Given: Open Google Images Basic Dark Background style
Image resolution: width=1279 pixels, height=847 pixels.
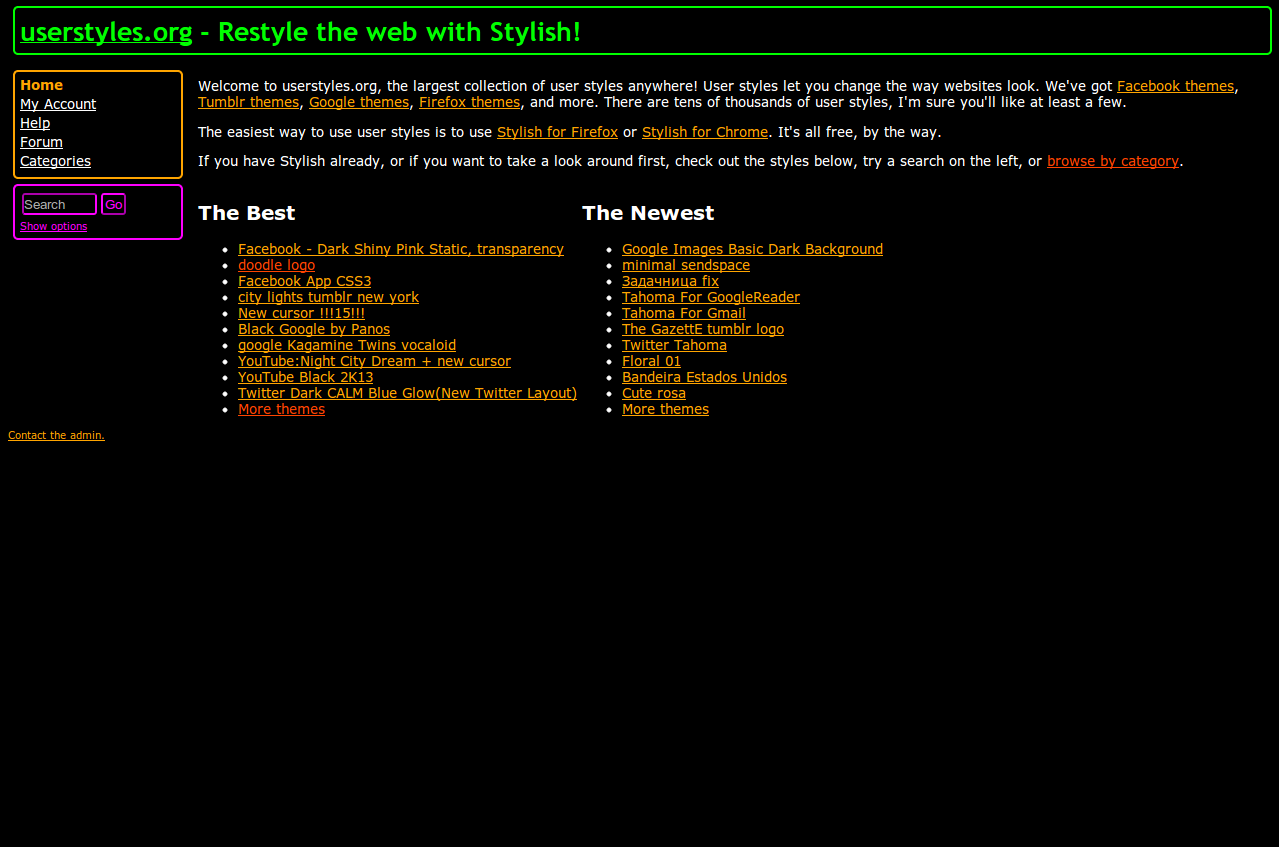Looking at the screenshot, I should (x=752, y=249).
